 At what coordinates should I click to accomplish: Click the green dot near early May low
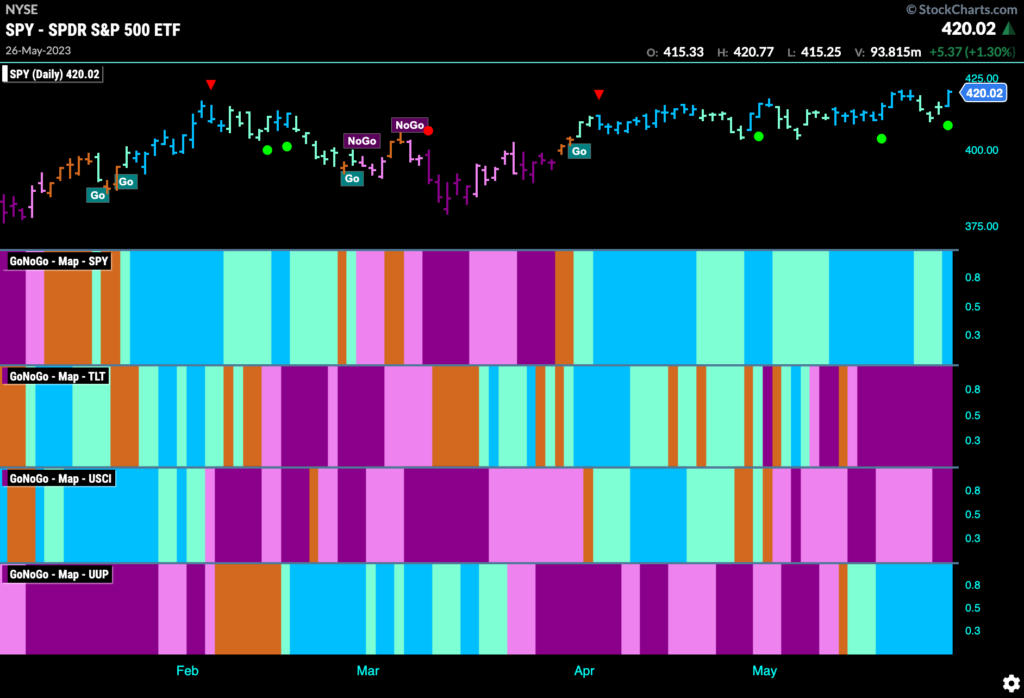758,136
